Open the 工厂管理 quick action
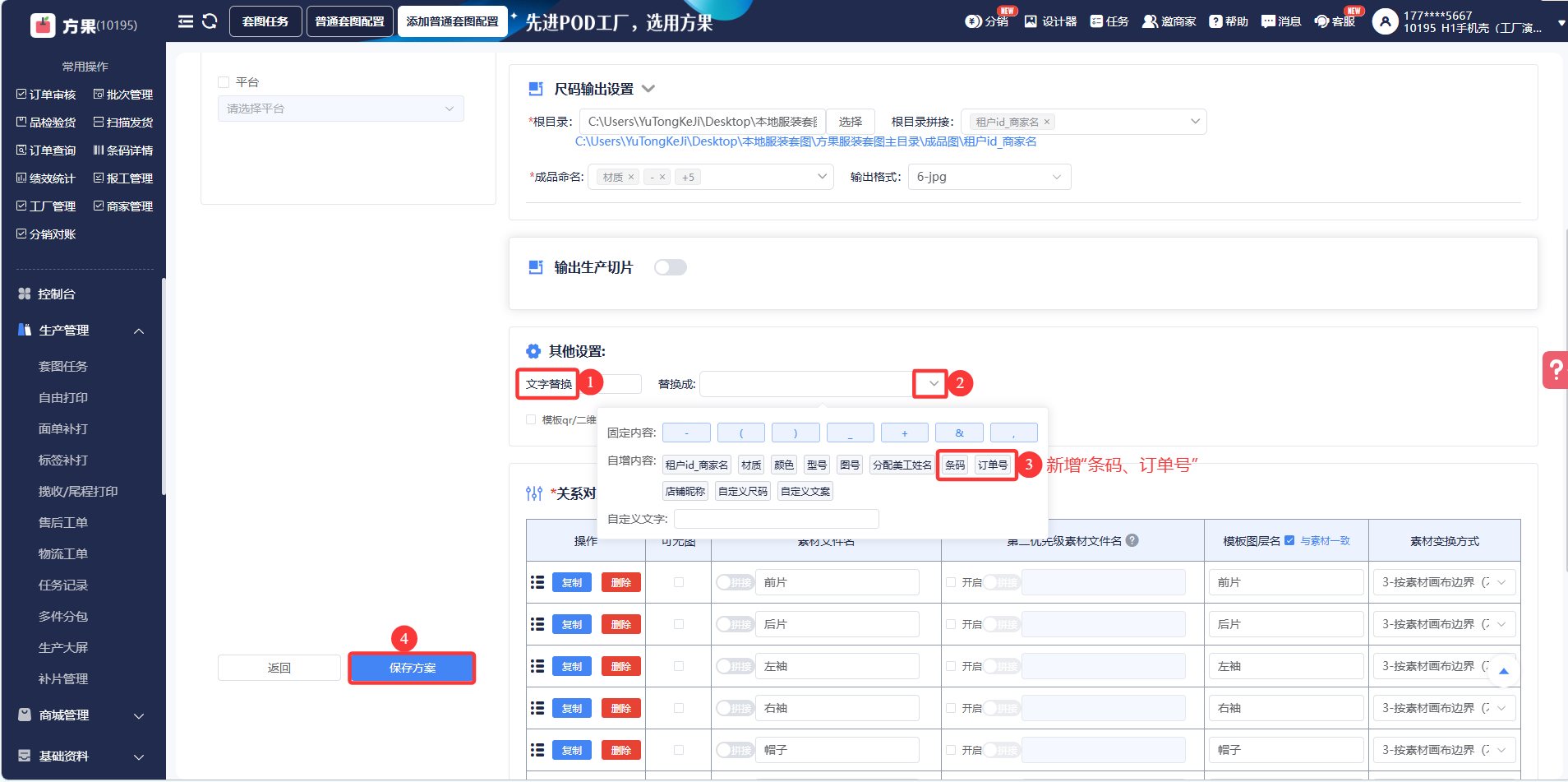 (x=46, y=206)
